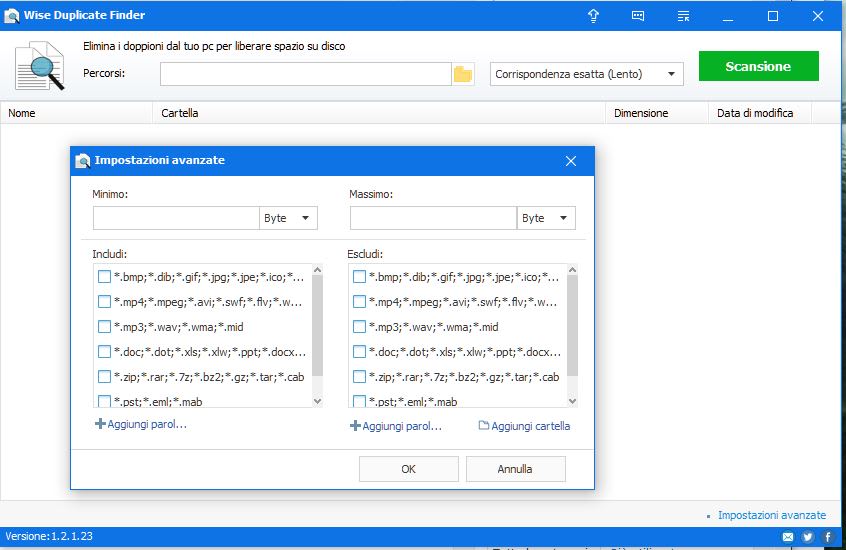Viewport: 846px width, 550px height.
Task: Click the email icon in status bar
Action: 788,537
